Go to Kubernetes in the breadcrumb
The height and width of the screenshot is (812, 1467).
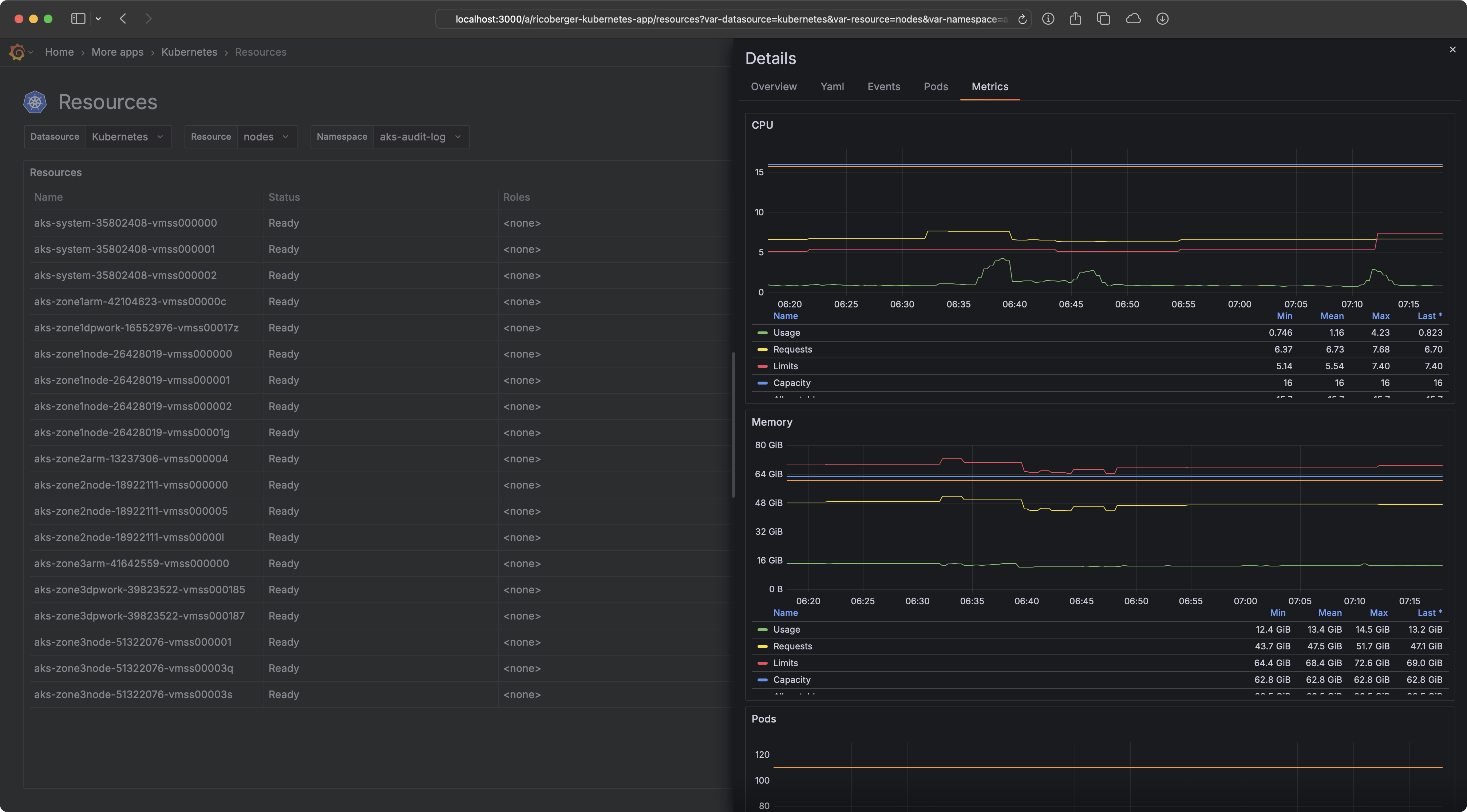(189, 52)
